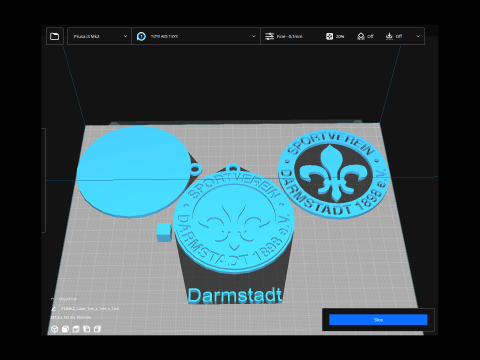Click the print job name text
Image resolution: width=480 pixels, height=360 pixels.
pos(90,309)
